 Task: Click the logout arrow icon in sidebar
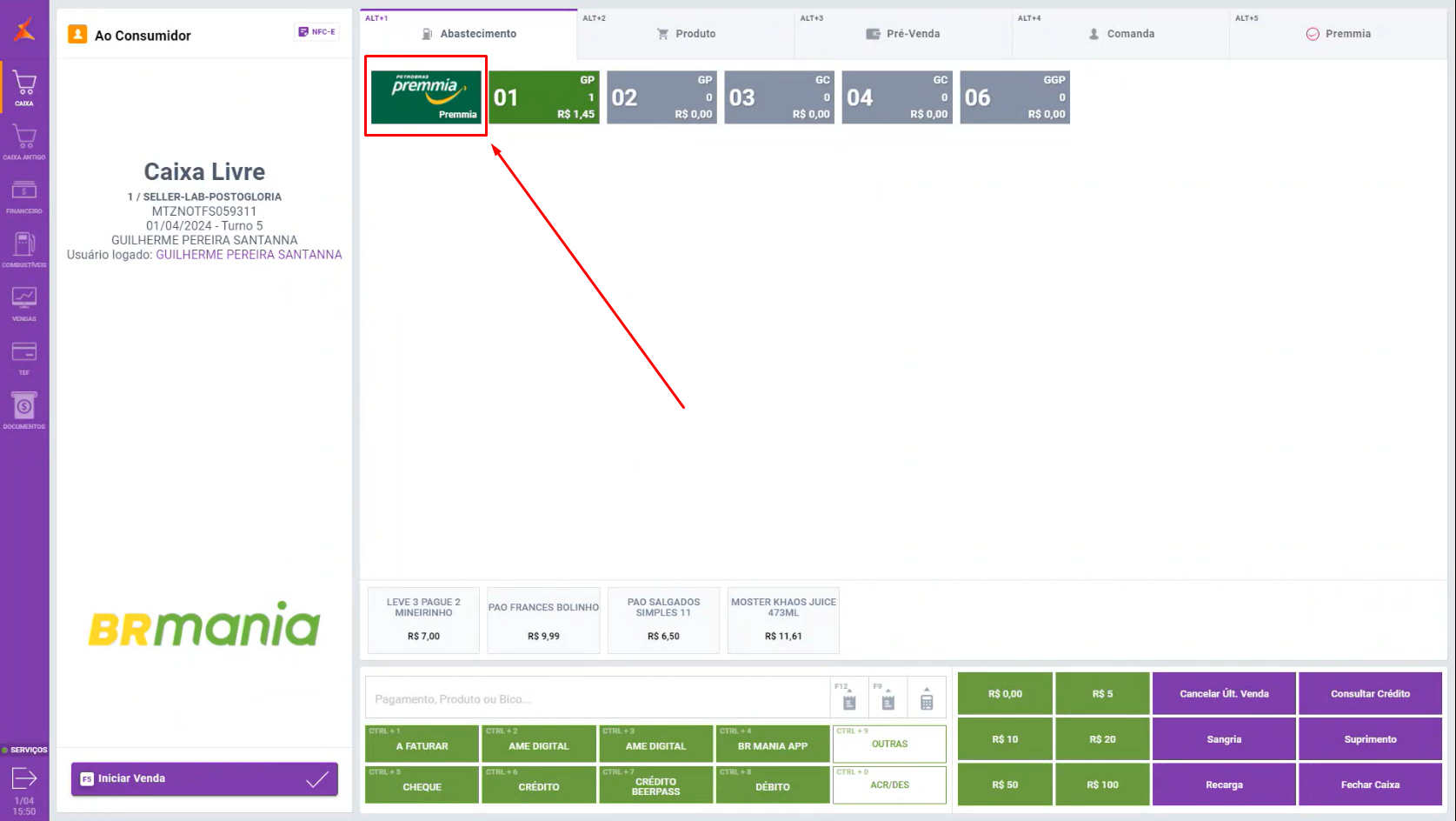[24, 778]
